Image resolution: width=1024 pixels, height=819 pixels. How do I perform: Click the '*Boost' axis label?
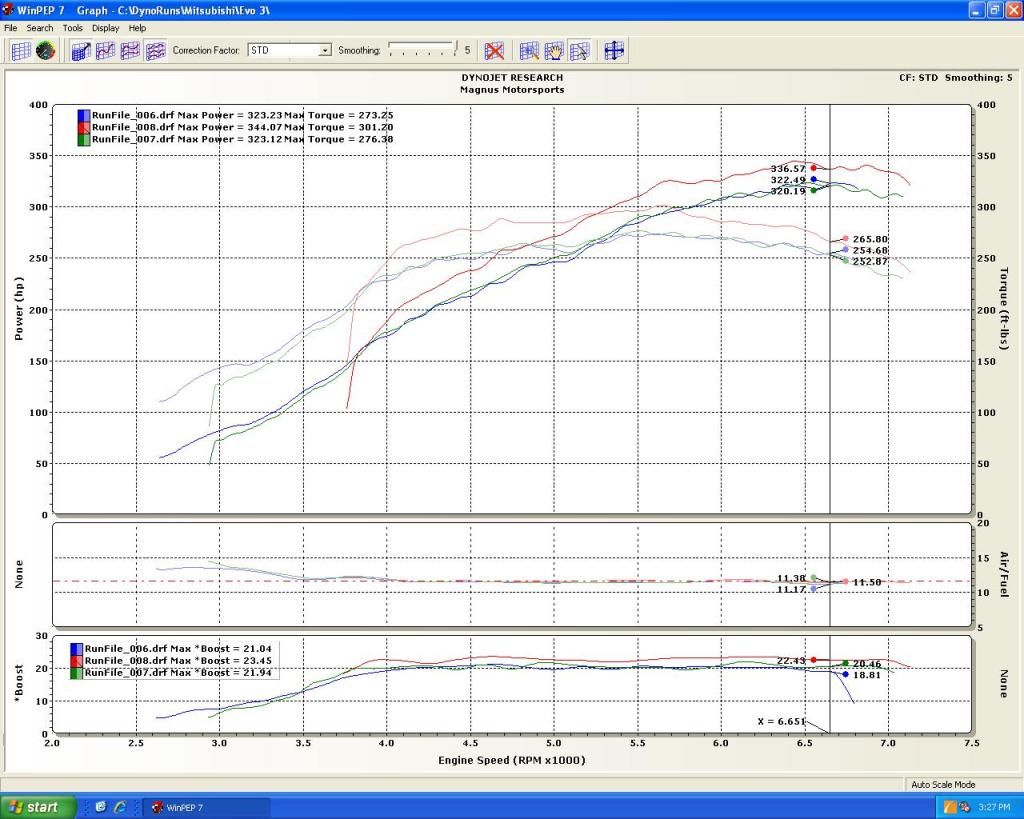tap(19, 684)
